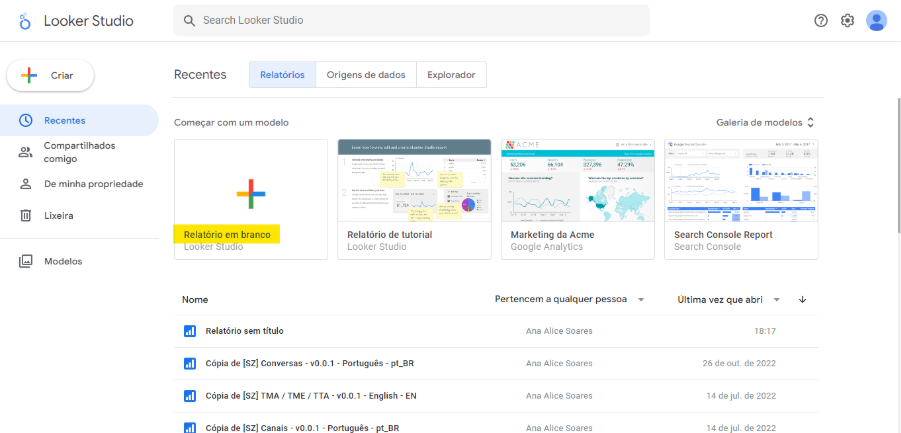Click the Começar com um modelo heading

pyautogui.click(x=232, y=123)
